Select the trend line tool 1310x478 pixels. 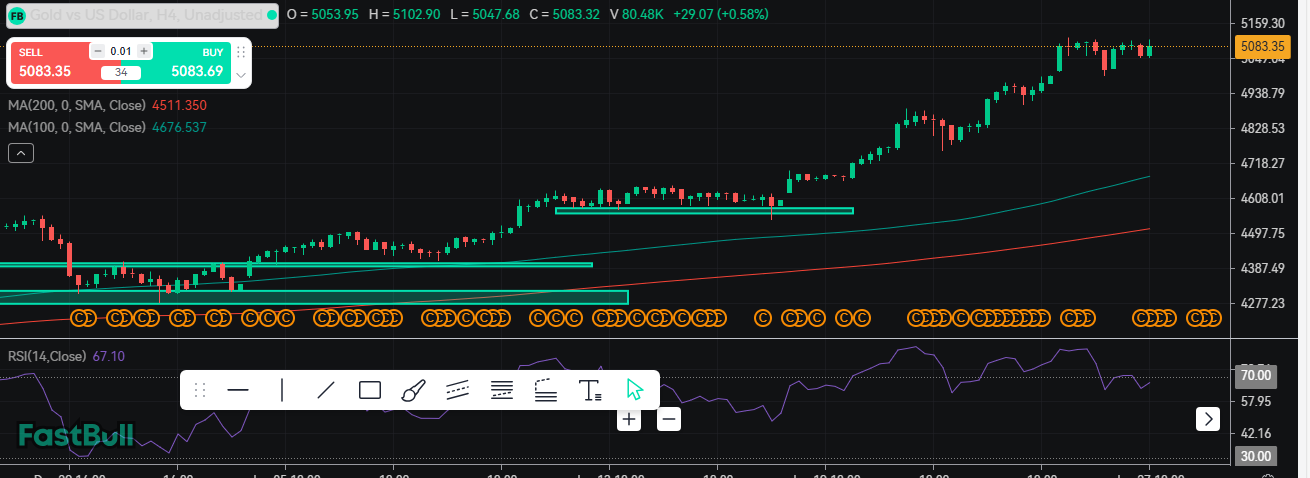click(x=326, y=390)
